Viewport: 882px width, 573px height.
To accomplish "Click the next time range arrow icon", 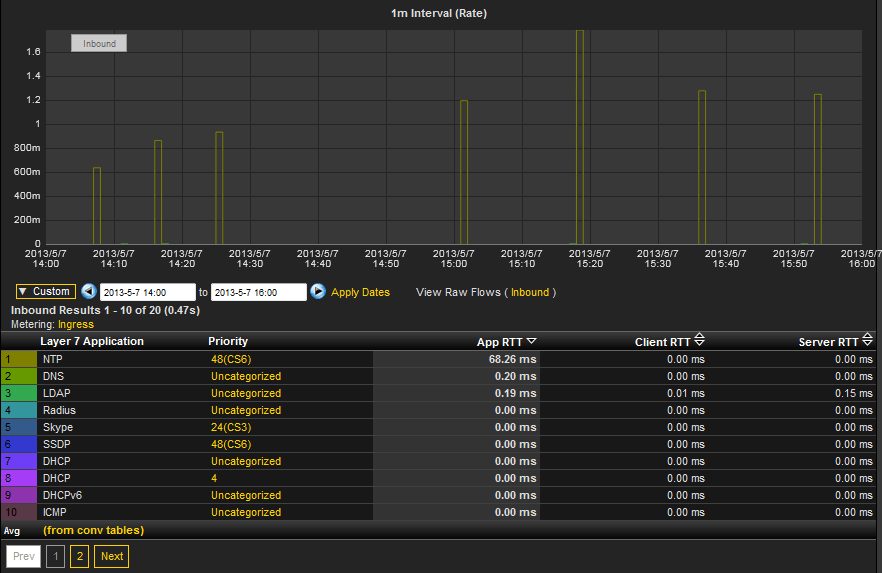I will [318, 291].
